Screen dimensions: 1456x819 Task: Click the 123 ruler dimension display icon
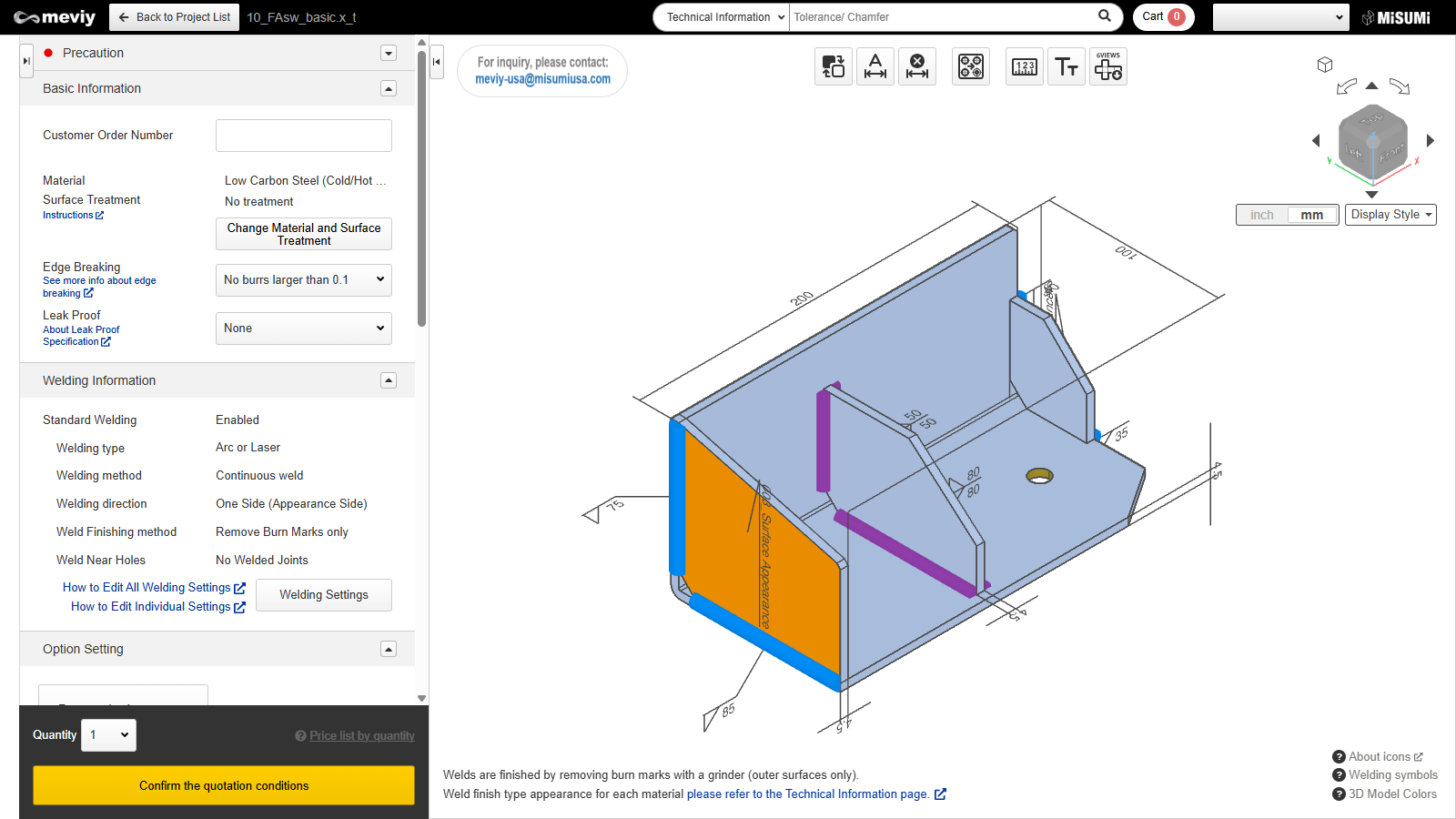tap(1024, 66)
